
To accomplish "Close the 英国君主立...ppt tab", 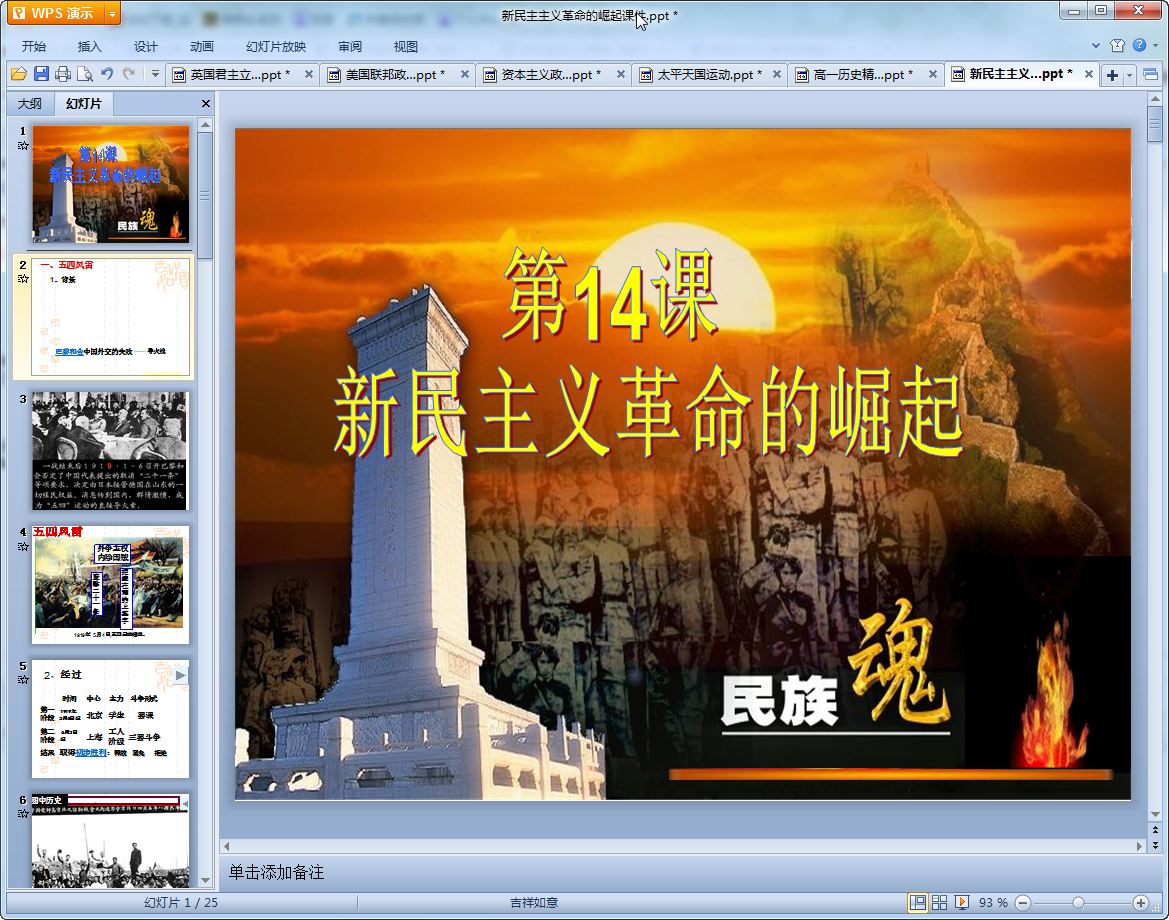I will coord(309,75).
